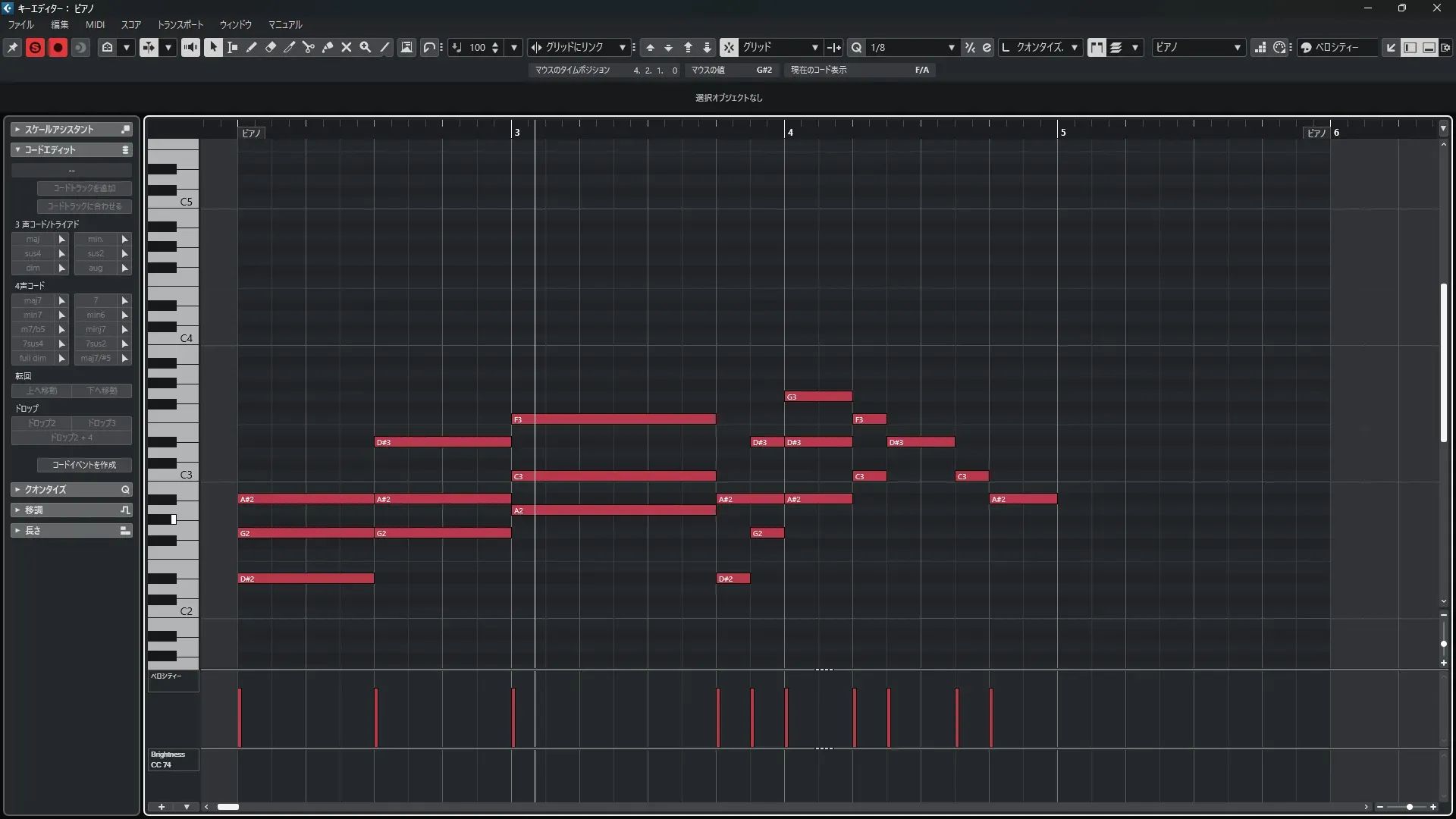Screen dimensions: 1456x819
Task: Open the トランスポート menu
Action: (x=180, y=24)
